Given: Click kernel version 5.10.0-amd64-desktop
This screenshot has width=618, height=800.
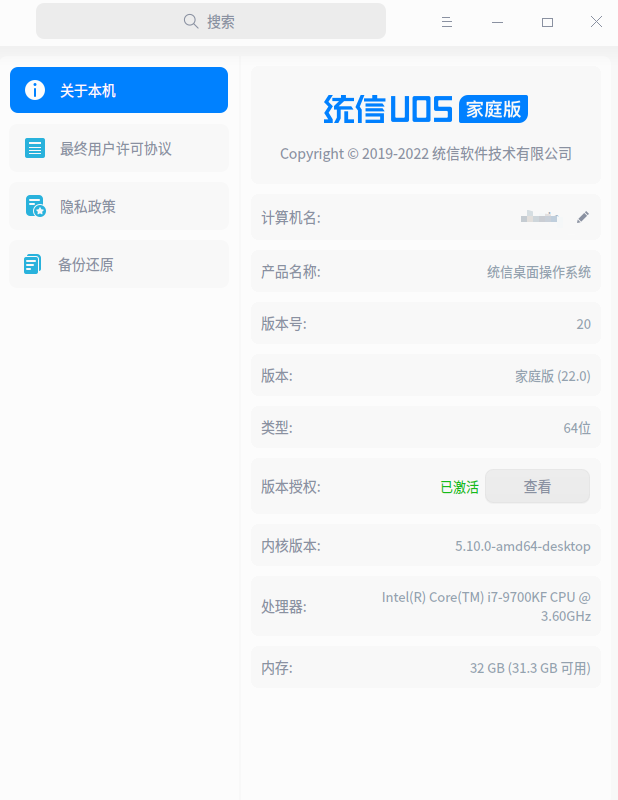Looking at the screenshot, I should (x=523, y=546).
